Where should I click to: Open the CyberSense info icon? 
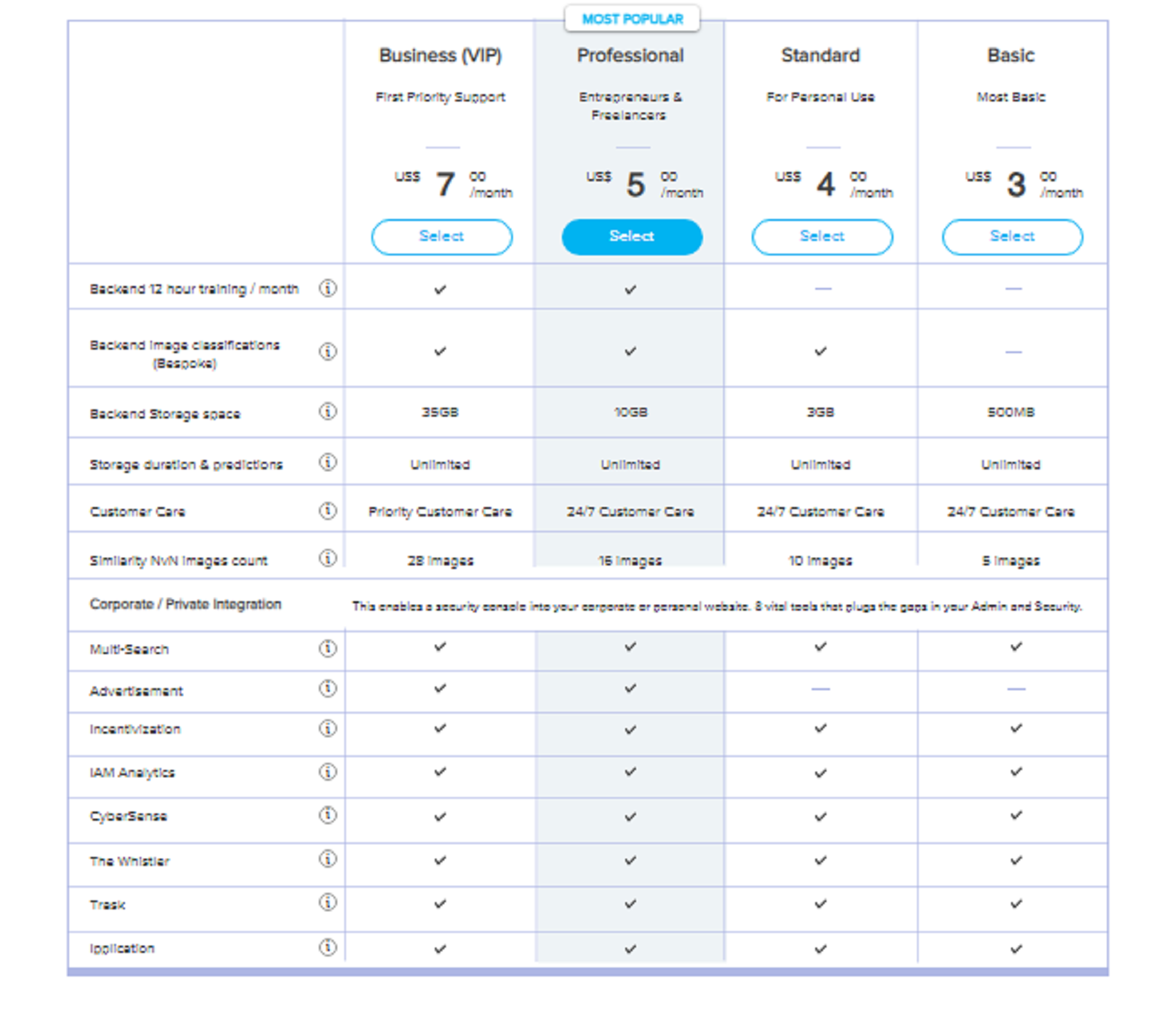click(327, 815)
